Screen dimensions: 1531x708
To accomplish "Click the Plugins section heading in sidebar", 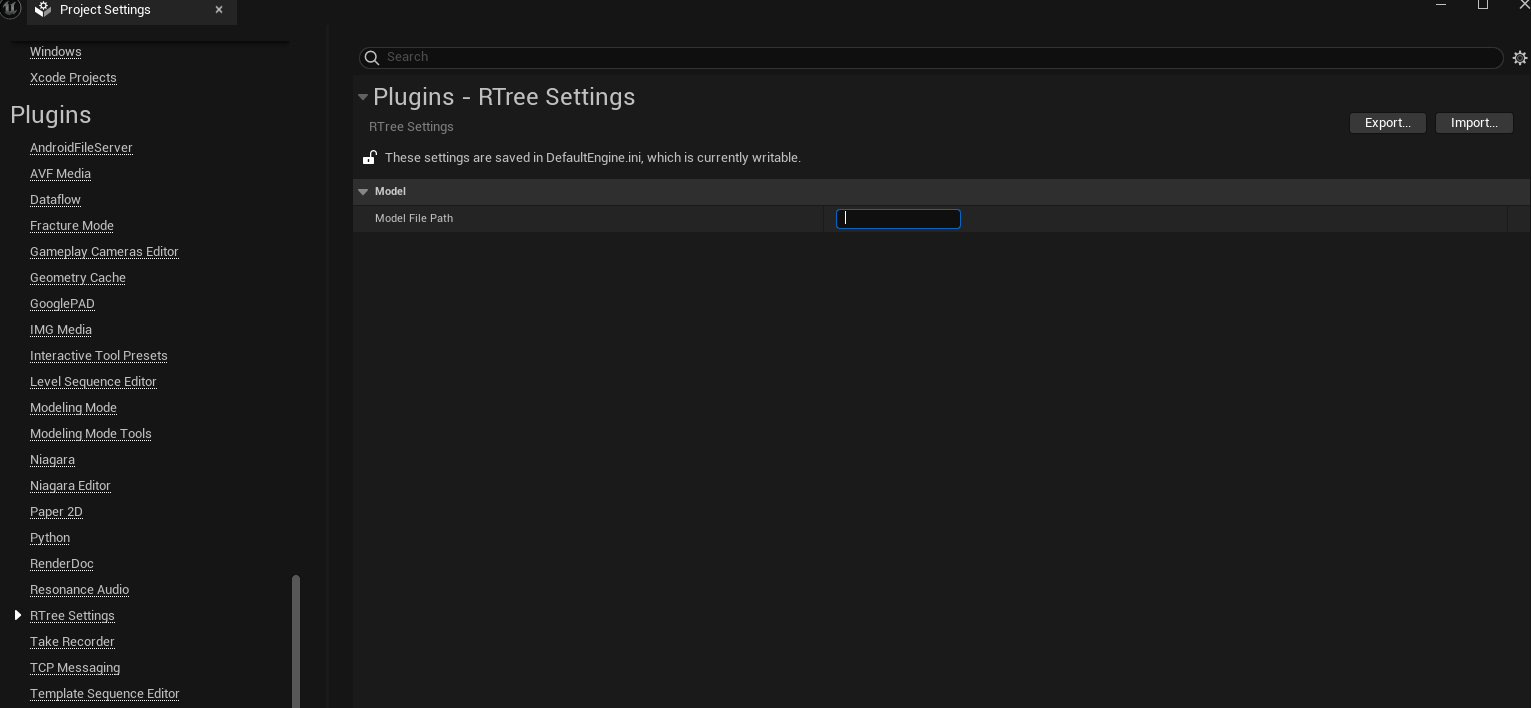I will pyautogui.click(x=51, y=115).
